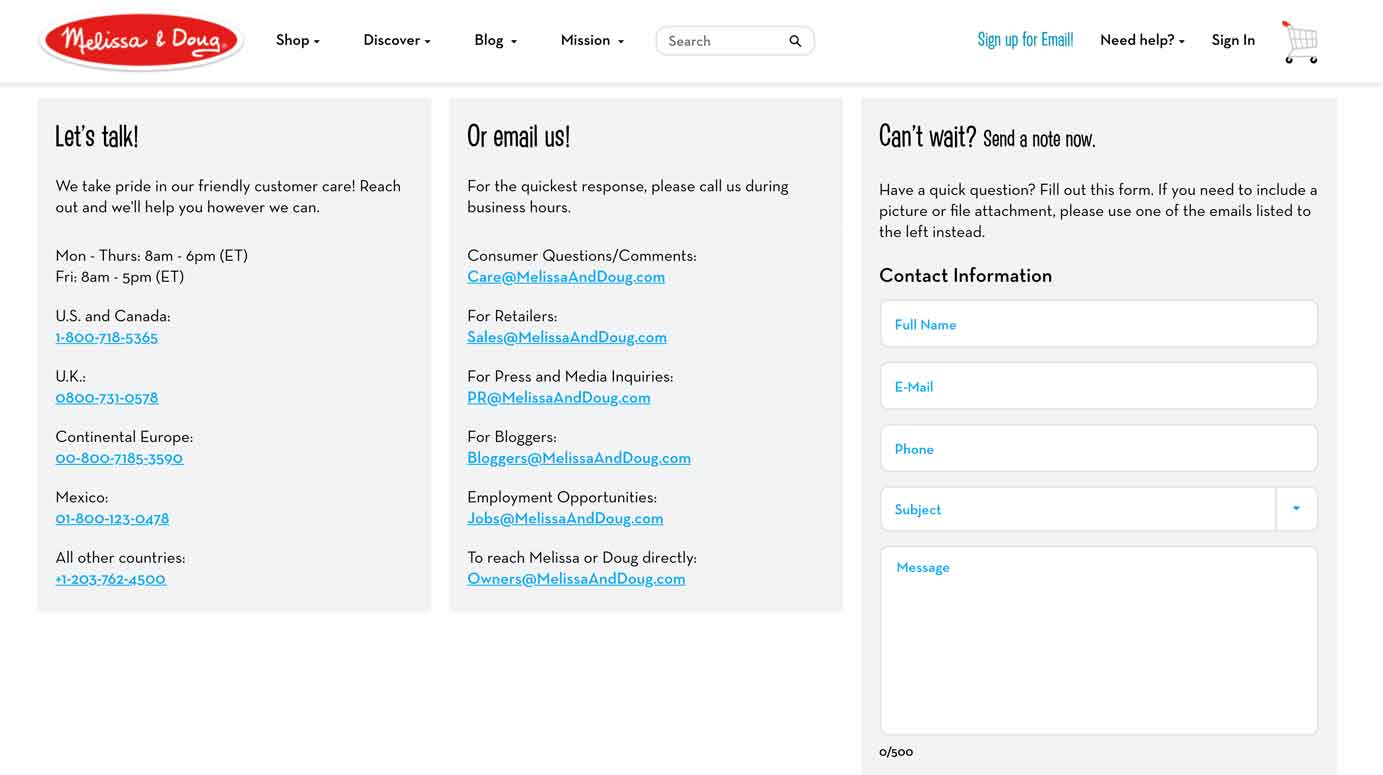
Task: Expand the Shop menu
Action: pos(297,41)
